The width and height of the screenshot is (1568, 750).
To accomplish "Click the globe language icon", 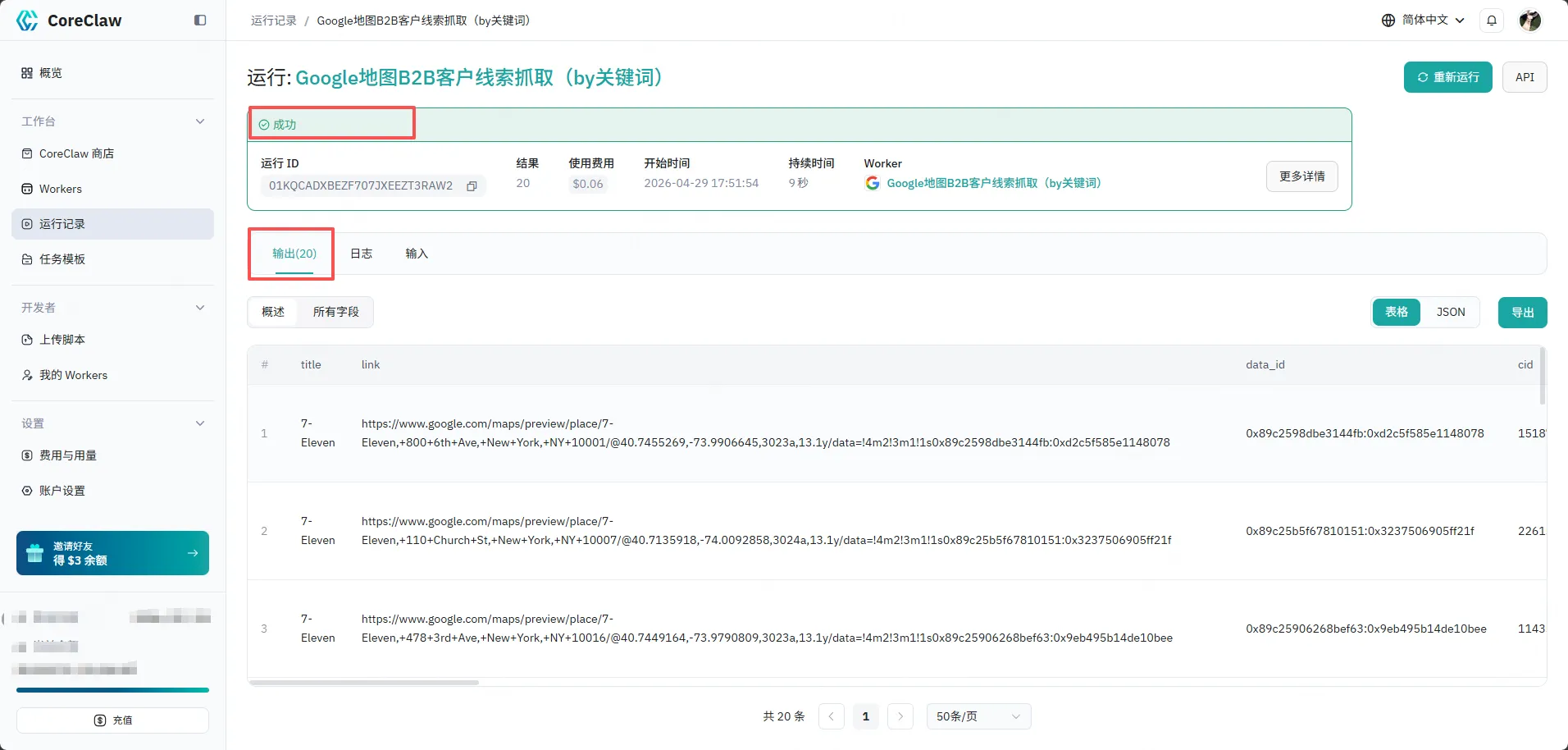I will (1388, 21).
